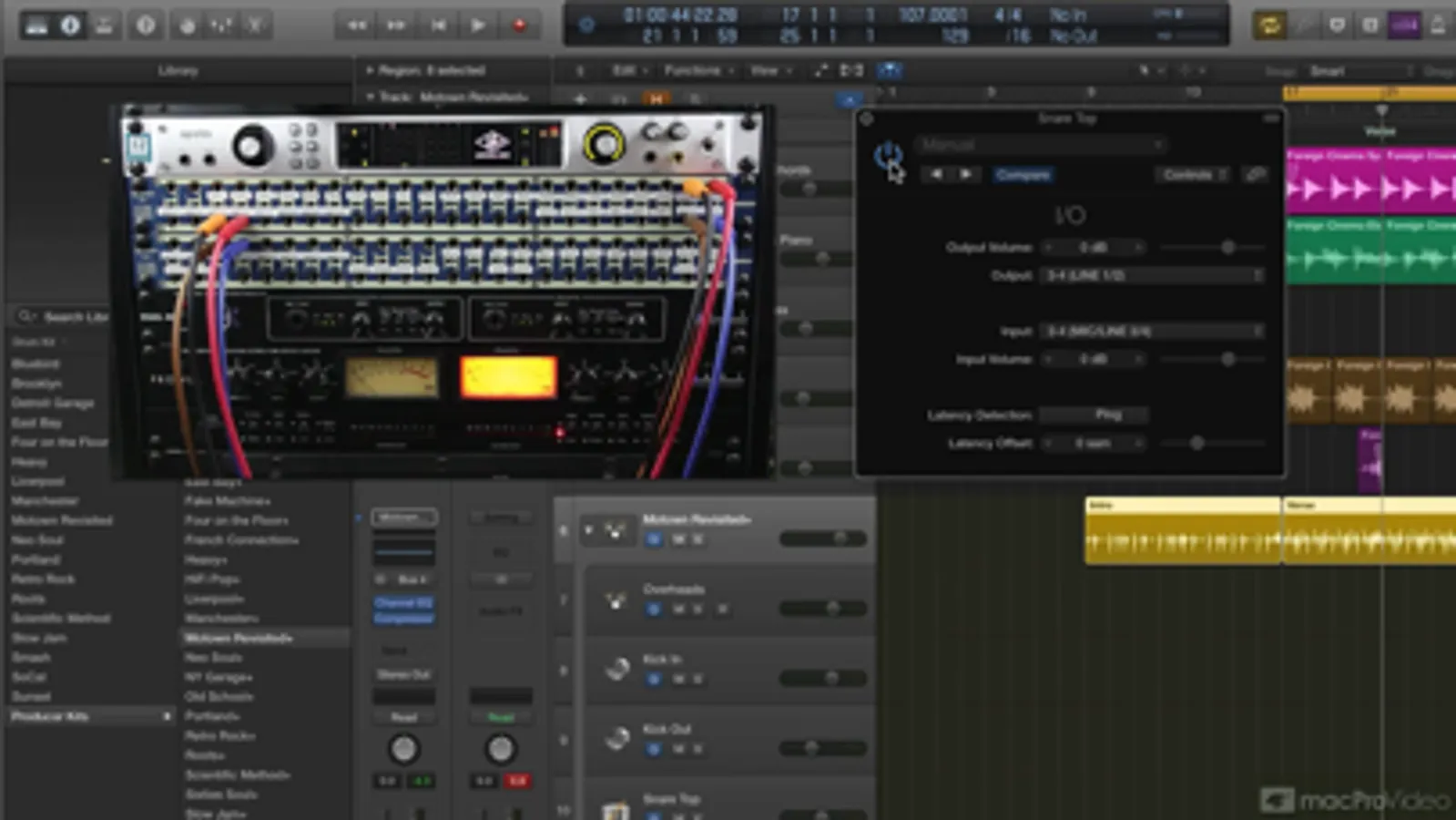Select Motown Revisited in the patch list
Screen dimensions: 1456x820
[x=265, y=638]
